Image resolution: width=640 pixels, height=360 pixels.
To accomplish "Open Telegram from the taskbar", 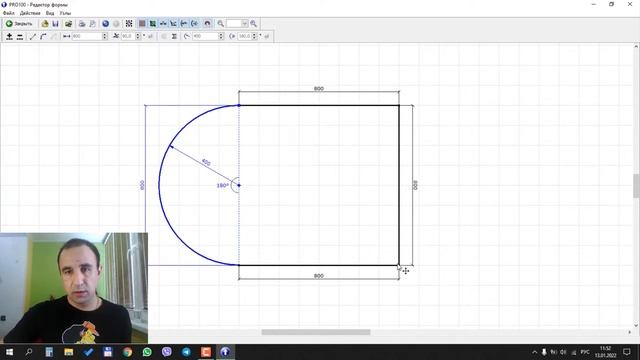I will [186, 352].
